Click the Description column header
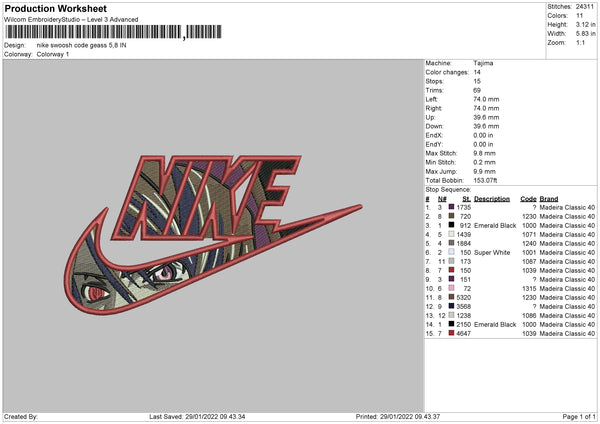The width and height of the screenshot is (600, 424). click(492, 199)
